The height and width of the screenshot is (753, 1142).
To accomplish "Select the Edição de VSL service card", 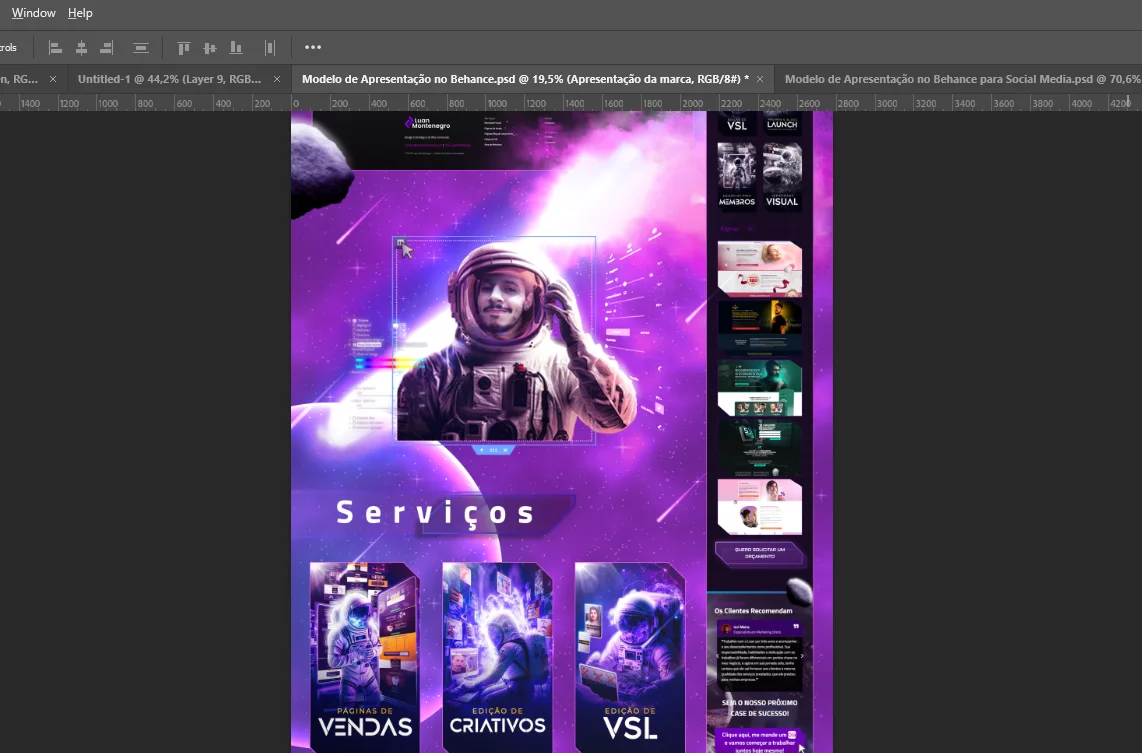I will 629,655.
